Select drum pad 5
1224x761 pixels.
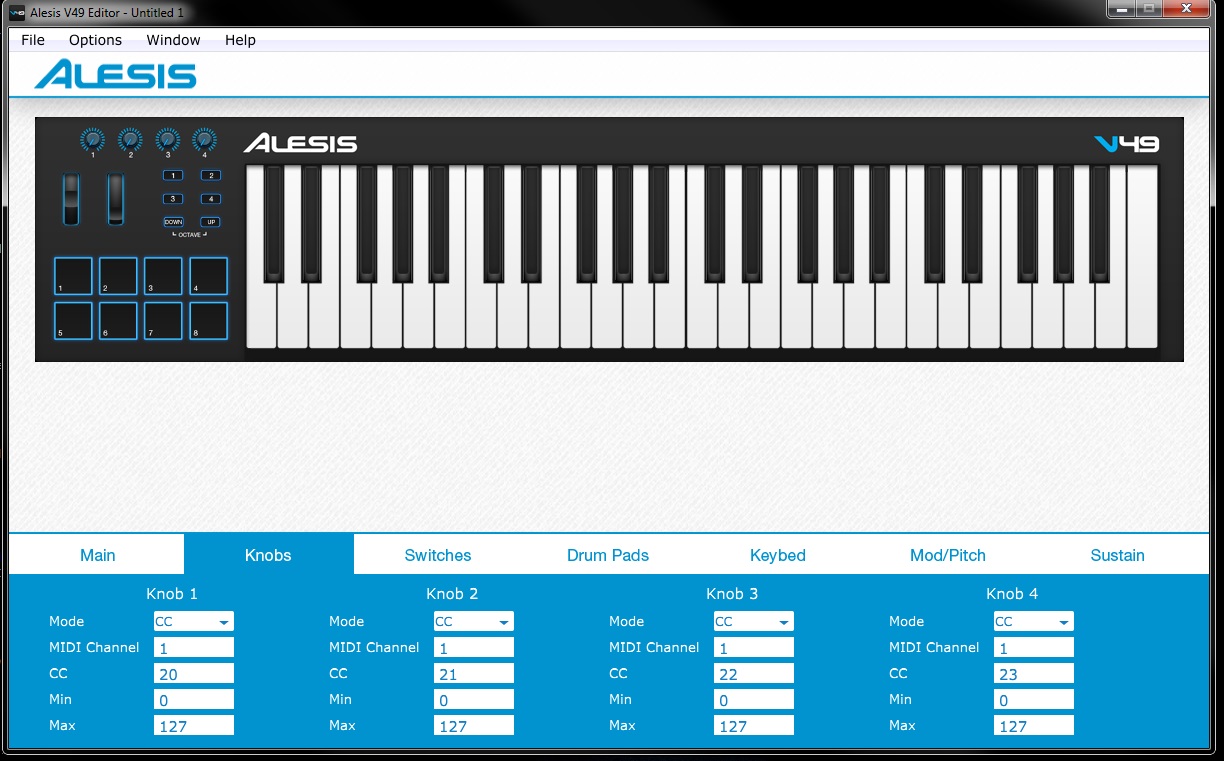click(x=73, y=321)
